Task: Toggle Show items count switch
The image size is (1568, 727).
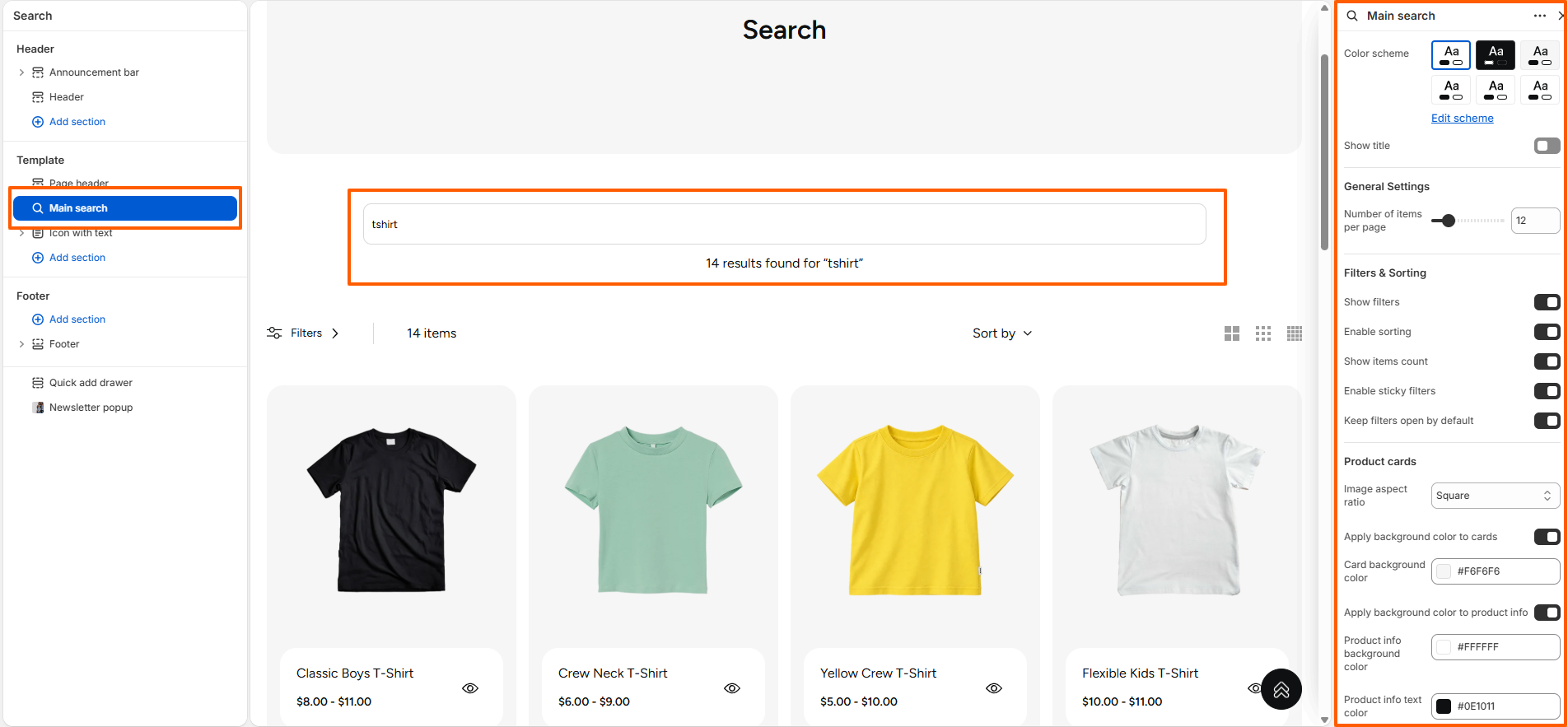Action: 1547,361
